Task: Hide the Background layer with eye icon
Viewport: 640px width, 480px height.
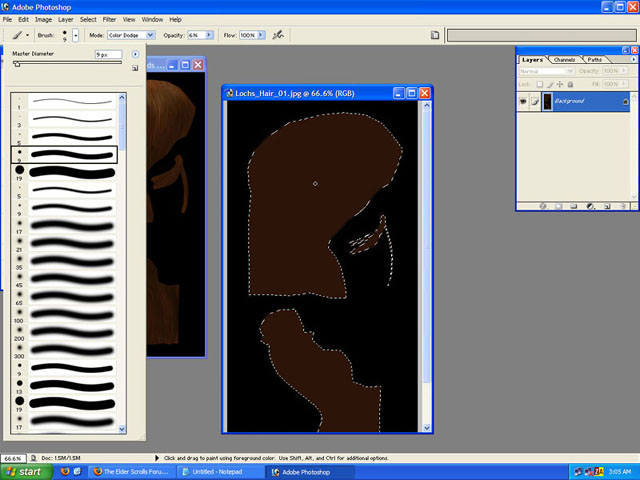Action: (x=523, y=101)
